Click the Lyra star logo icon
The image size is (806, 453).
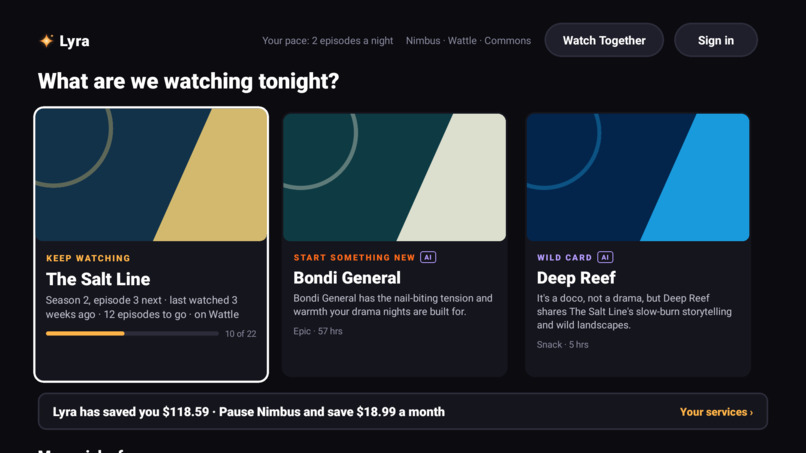(x=46, y=41)
